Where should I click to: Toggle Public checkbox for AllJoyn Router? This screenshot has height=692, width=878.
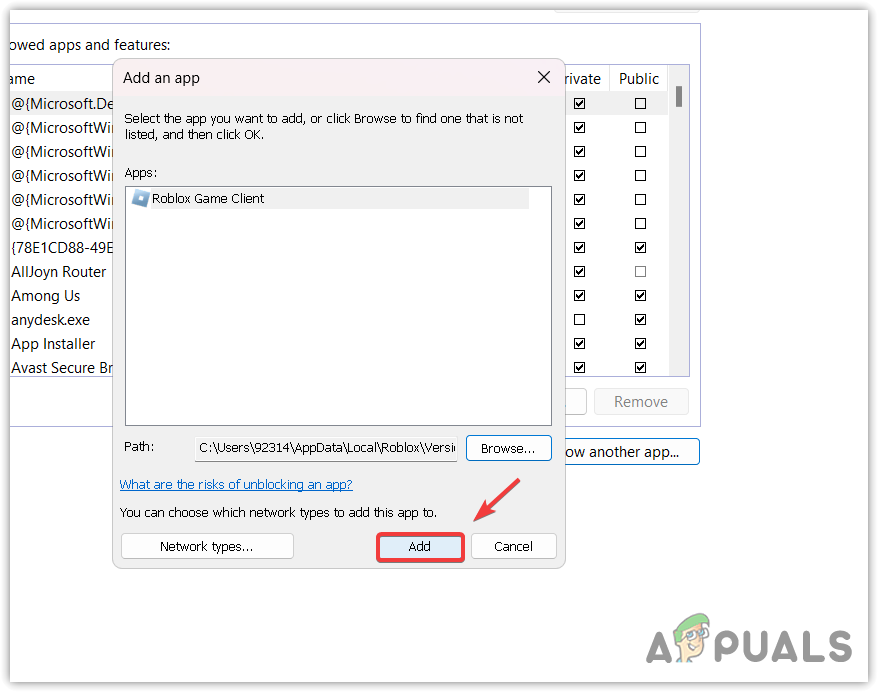[640, 272]
